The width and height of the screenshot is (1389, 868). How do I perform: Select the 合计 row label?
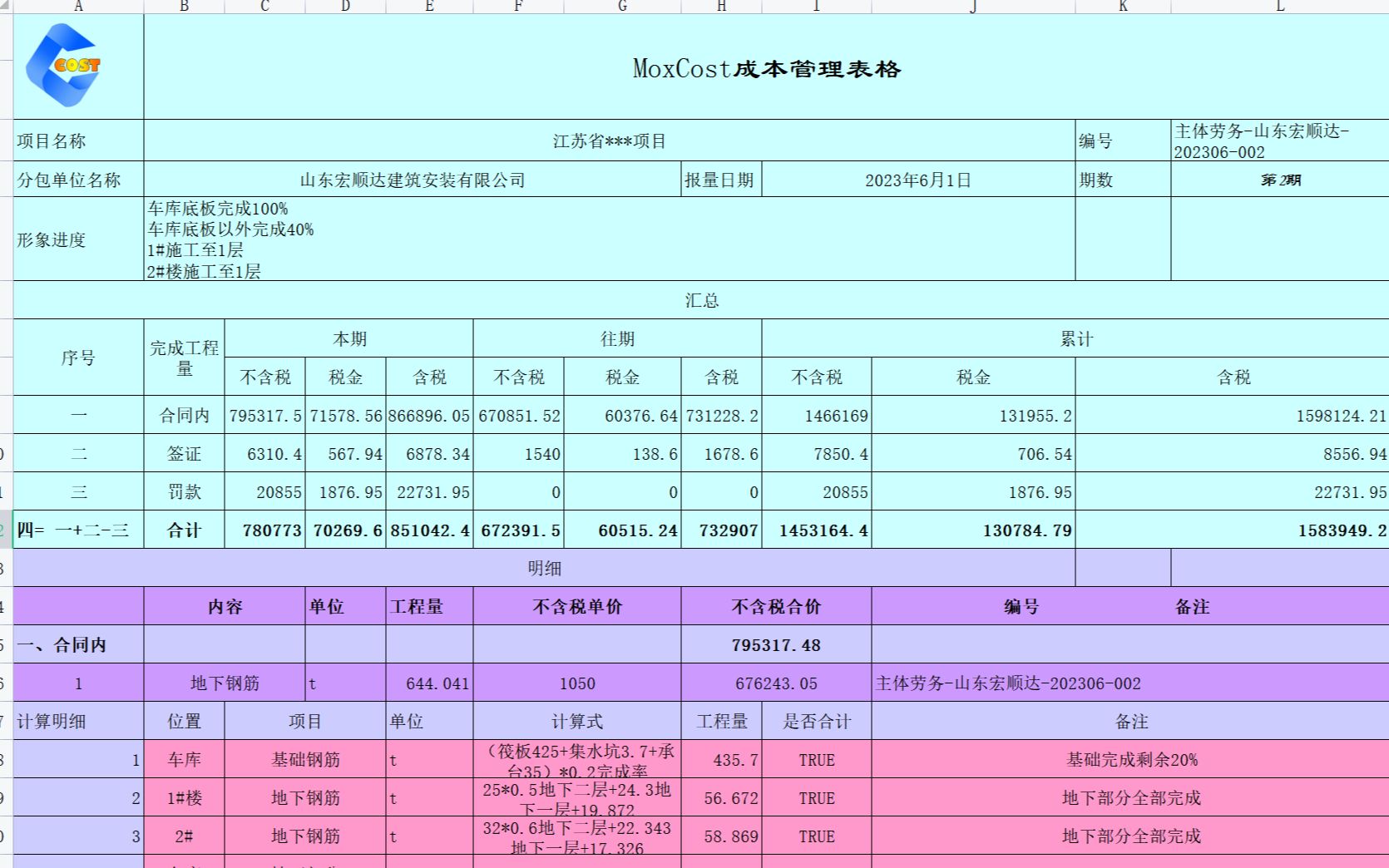[x=184, y=530]
